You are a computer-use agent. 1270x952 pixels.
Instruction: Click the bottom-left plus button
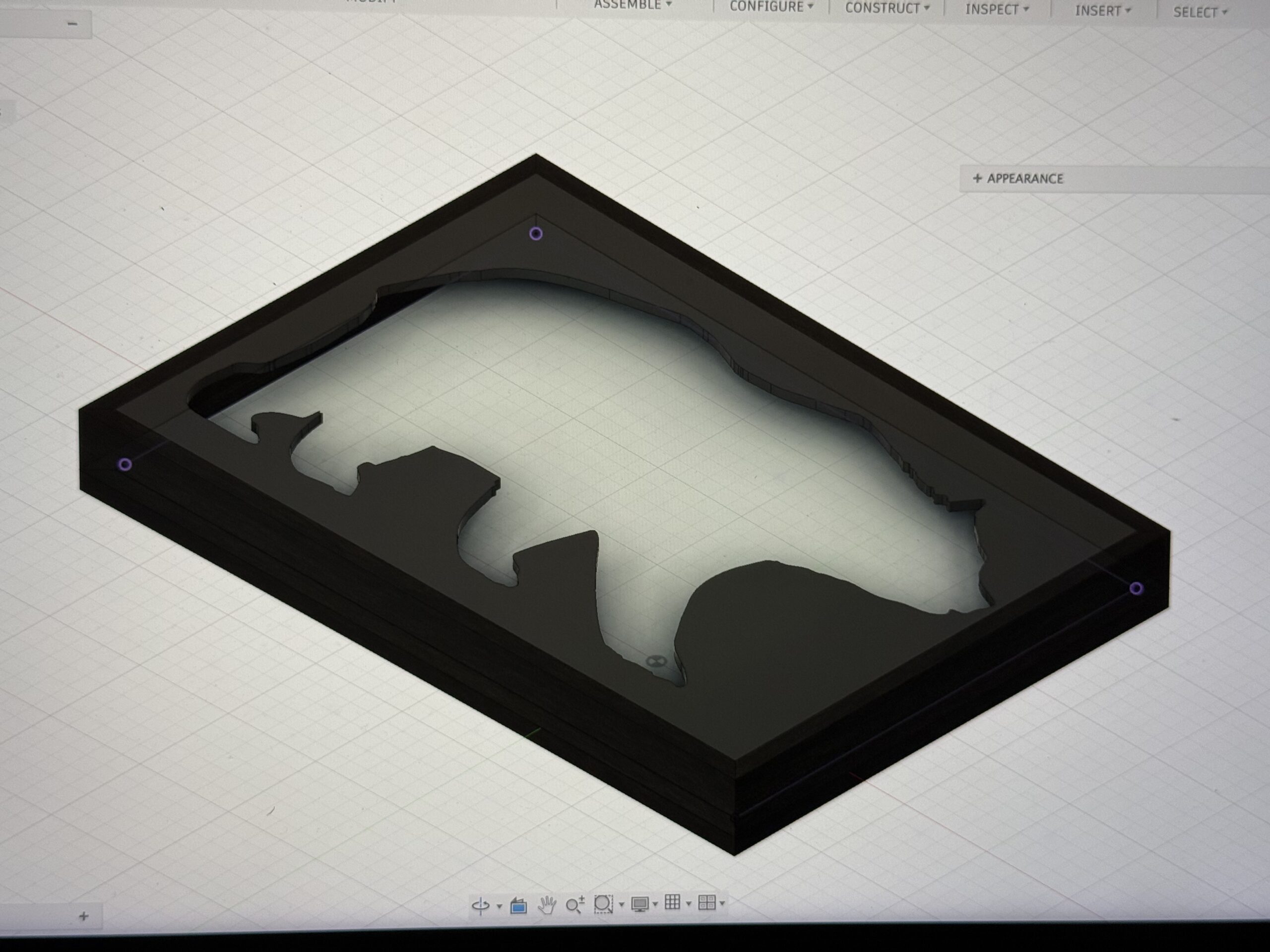click(x=84, y=916)
